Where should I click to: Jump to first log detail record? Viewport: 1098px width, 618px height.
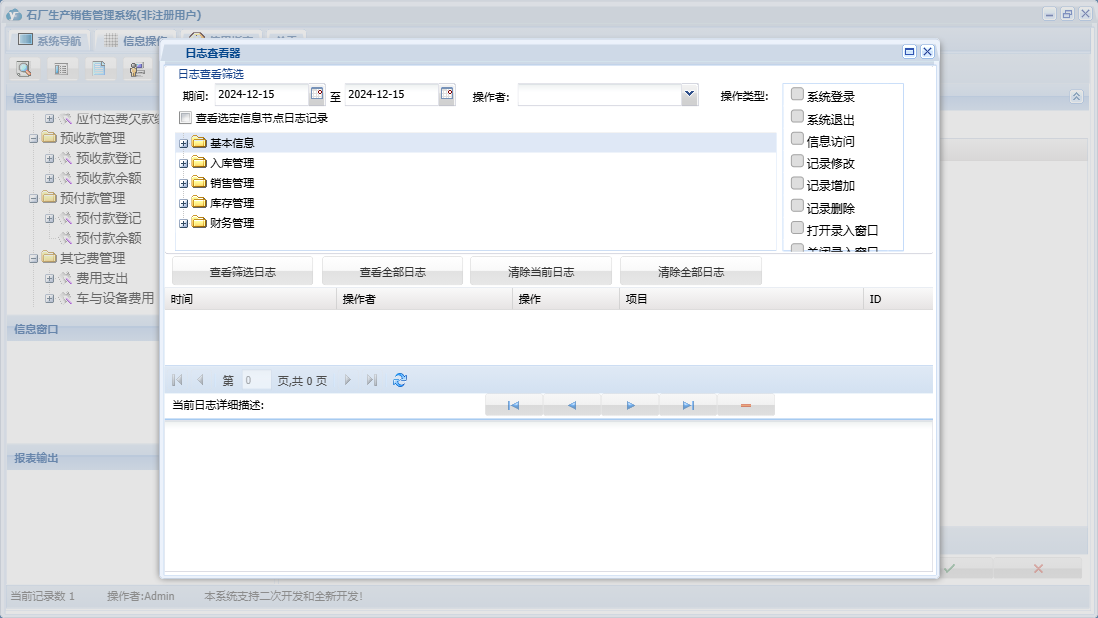[x=513, y=405]
